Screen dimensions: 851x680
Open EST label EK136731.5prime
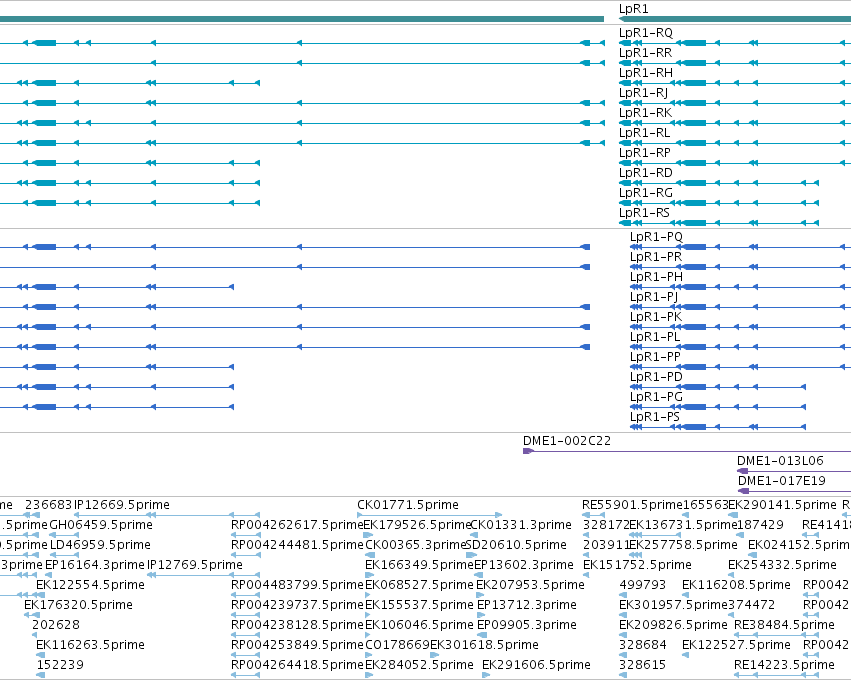tap(683, 525)
